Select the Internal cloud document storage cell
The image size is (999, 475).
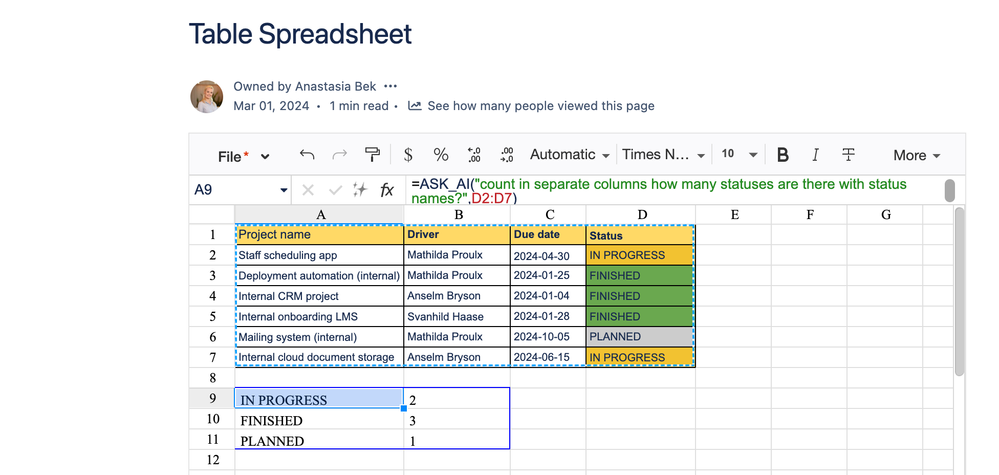click(319, 357)
